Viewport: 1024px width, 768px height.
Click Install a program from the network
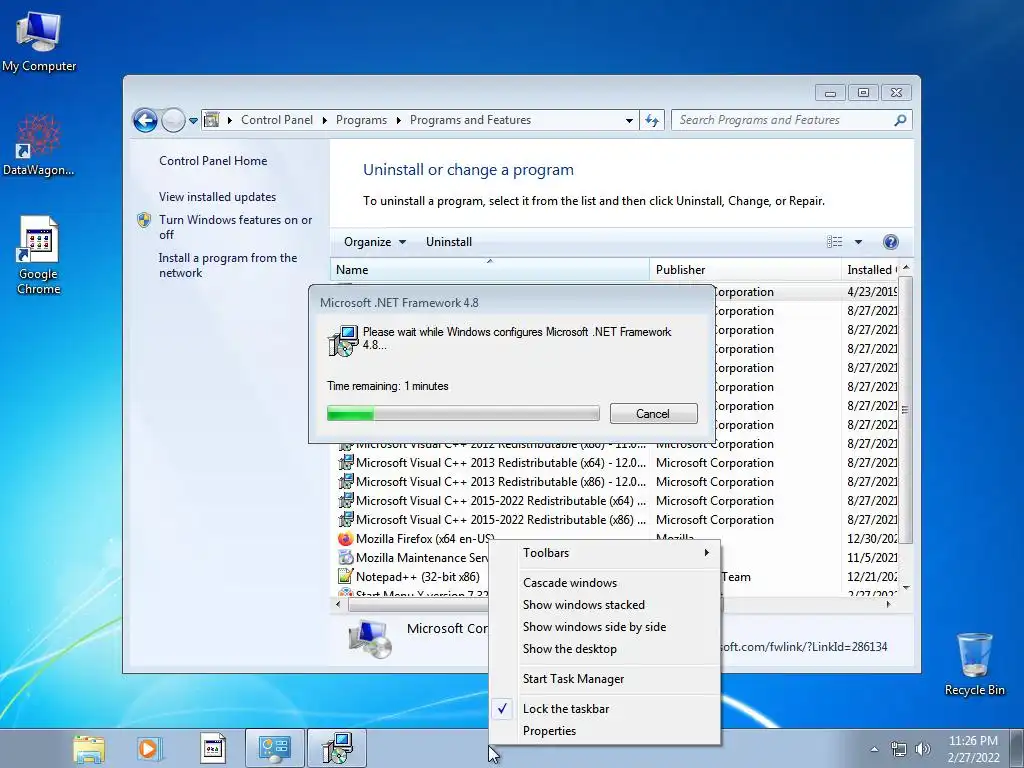click(x=228, y=265)
